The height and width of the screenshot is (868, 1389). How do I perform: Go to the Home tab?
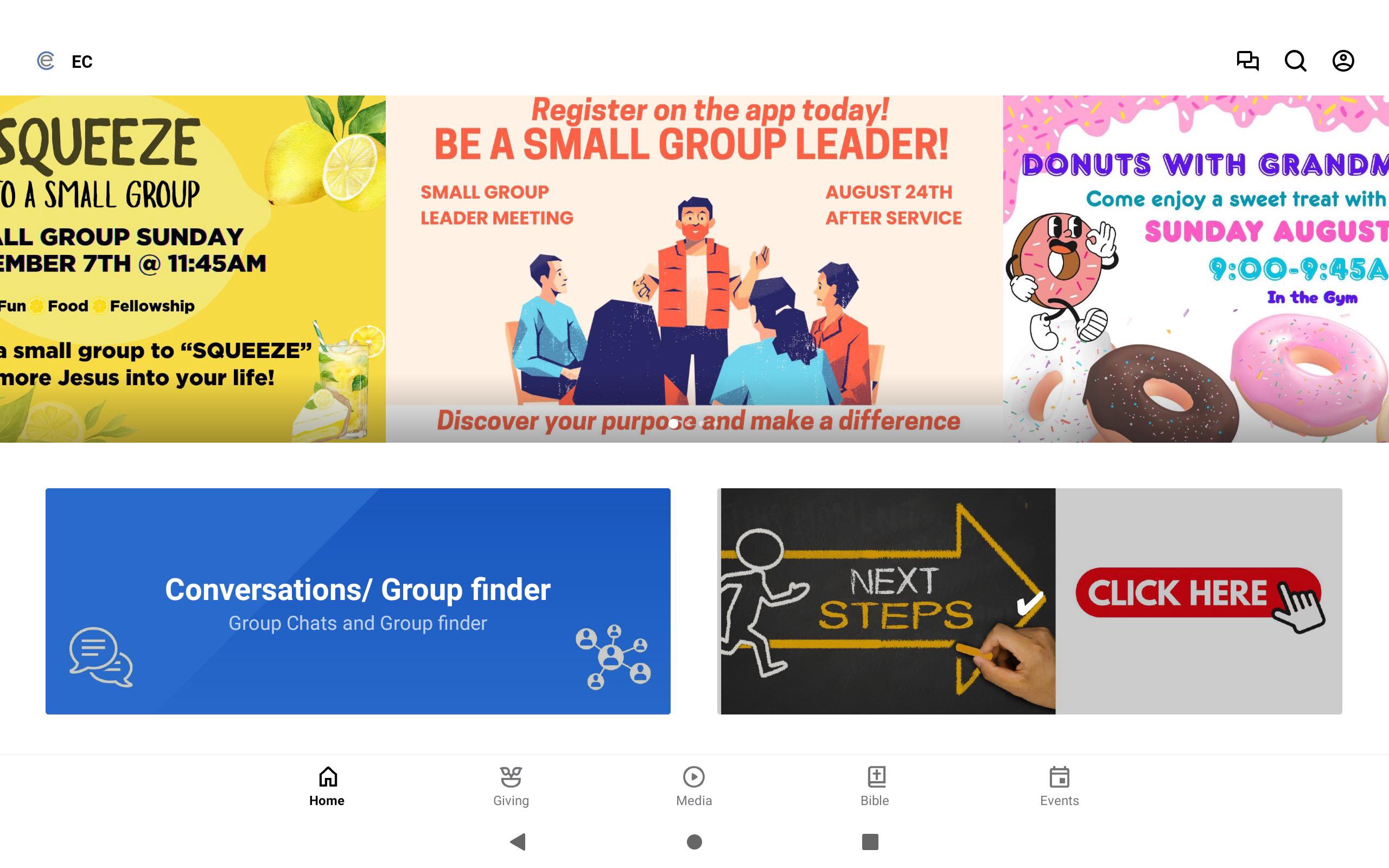pyautogui.click(x=327, y=787)
